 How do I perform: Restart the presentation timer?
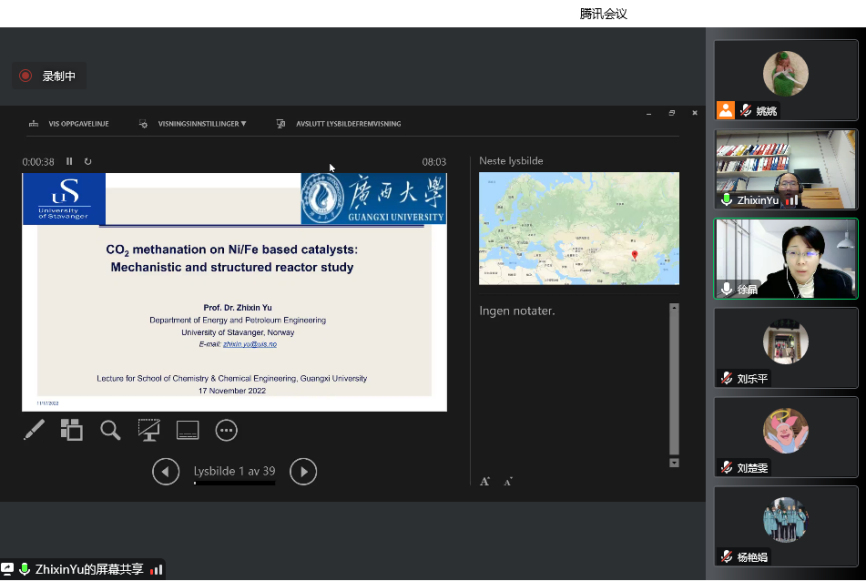(x=88, y=161)
